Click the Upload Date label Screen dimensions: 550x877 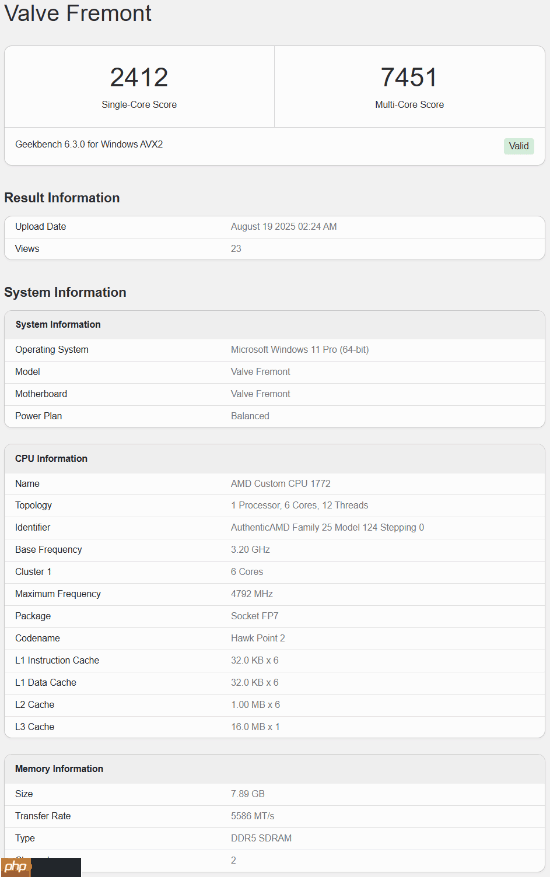click(41, 227)
